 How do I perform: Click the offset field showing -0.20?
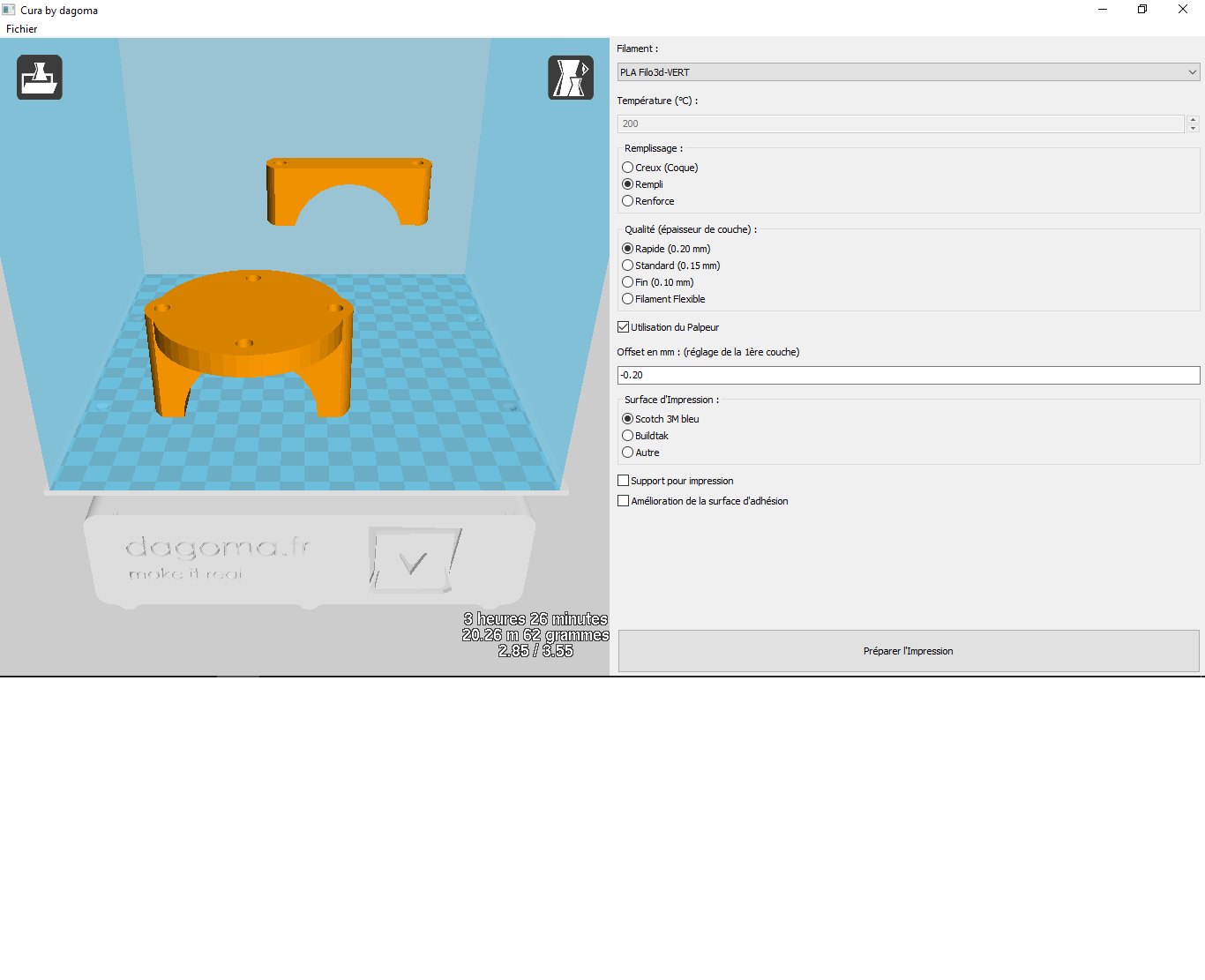(x=909, y=375)
